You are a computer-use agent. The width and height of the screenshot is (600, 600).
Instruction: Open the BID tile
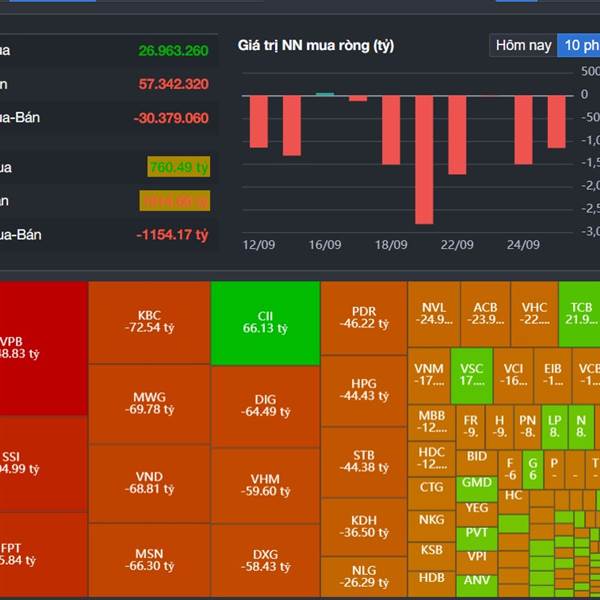(477, 463)
